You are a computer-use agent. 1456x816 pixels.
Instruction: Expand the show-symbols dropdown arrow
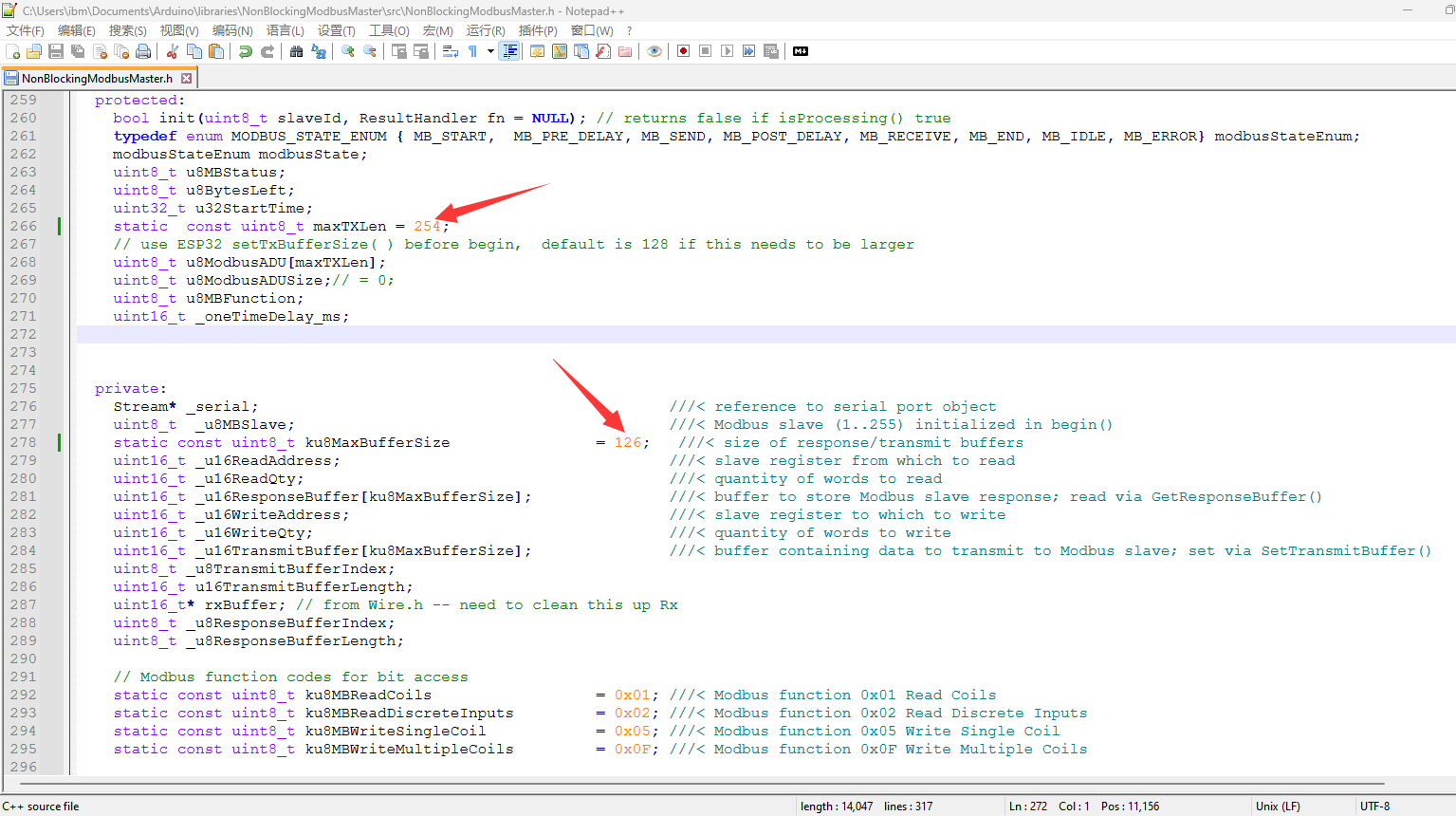490,51
